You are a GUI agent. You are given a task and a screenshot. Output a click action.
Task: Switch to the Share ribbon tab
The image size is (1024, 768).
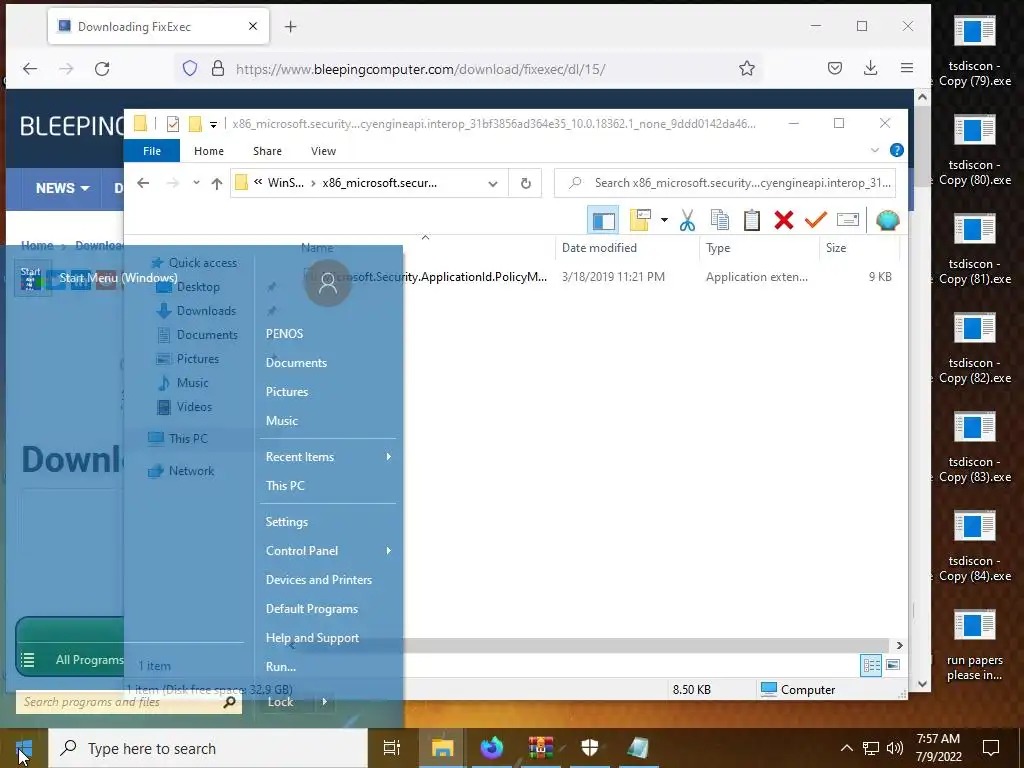click(x=267, y=151)
